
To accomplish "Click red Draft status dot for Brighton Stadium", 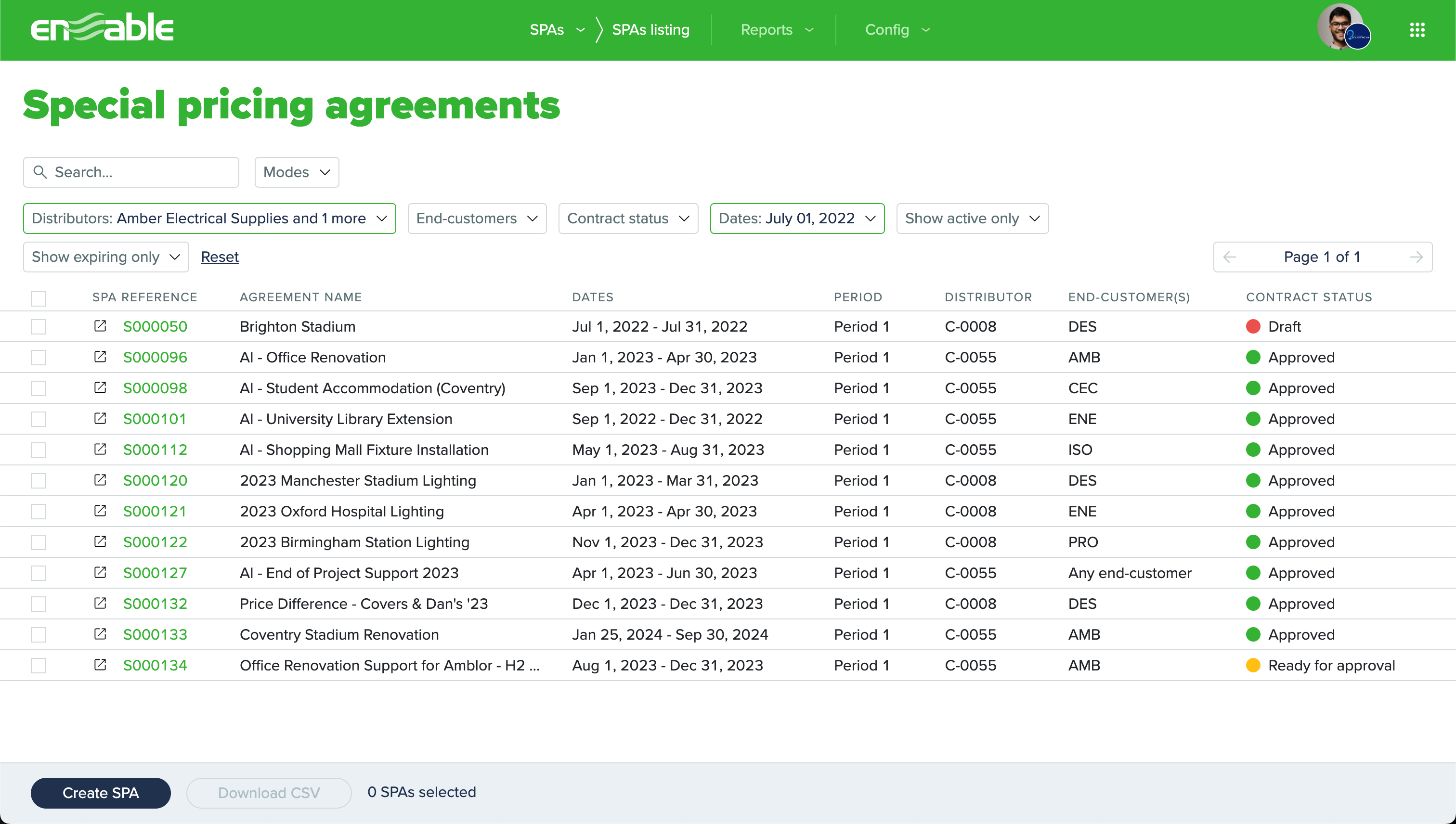I will 1253,326.
